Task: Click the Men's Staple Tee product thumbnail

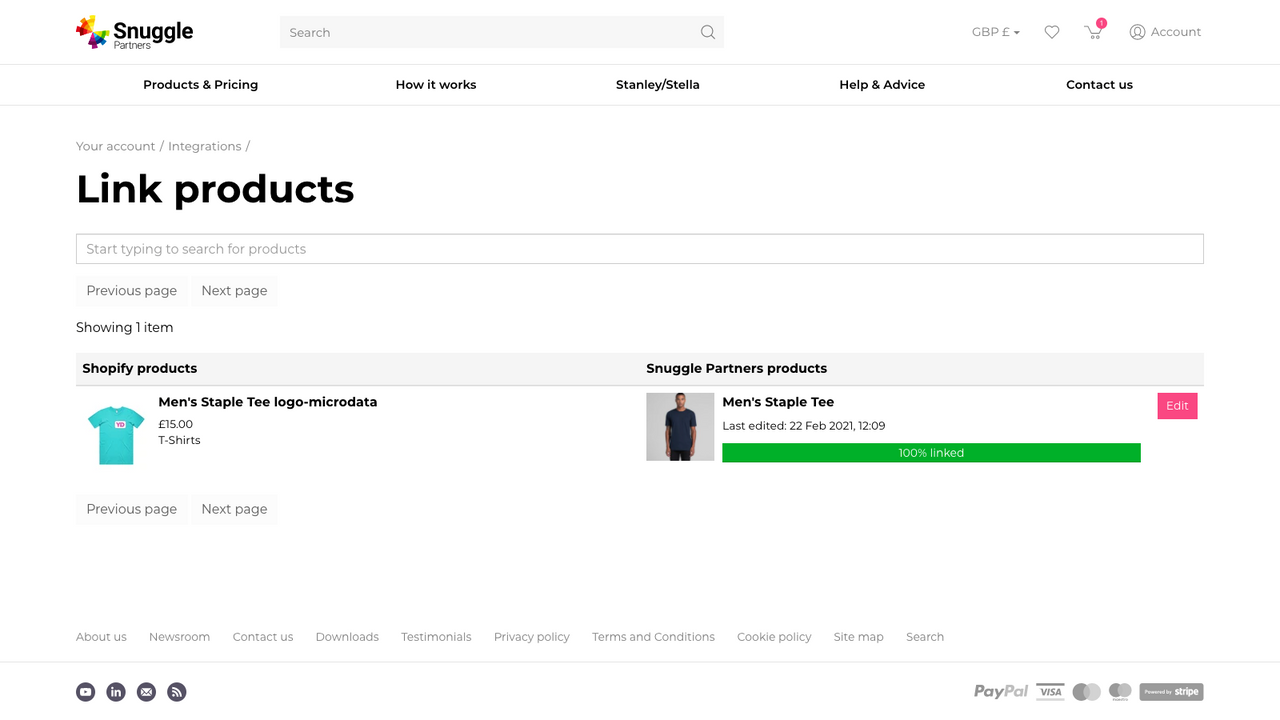Action: [680, 426]
